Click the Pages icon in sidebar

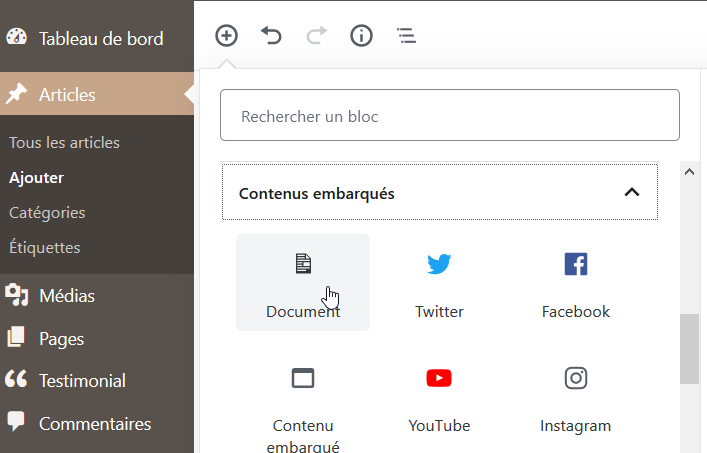click(16, 338)
